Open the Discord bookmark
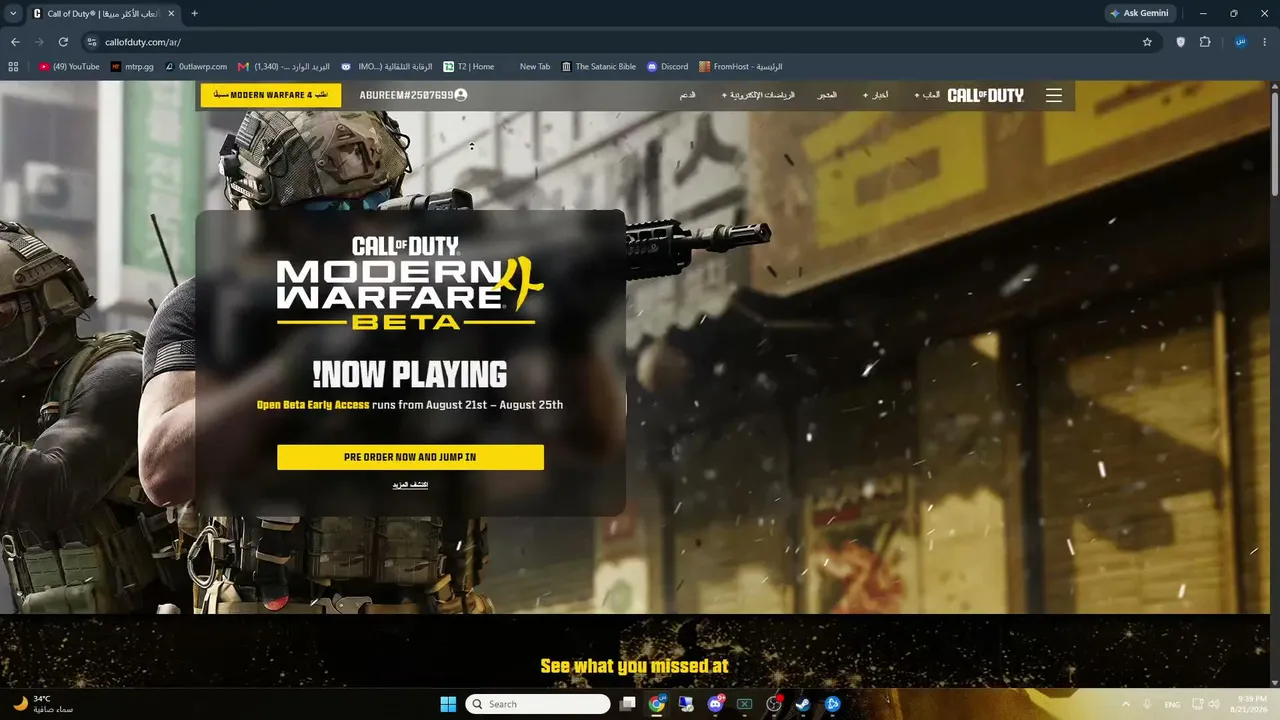 [x=668, y=67]
